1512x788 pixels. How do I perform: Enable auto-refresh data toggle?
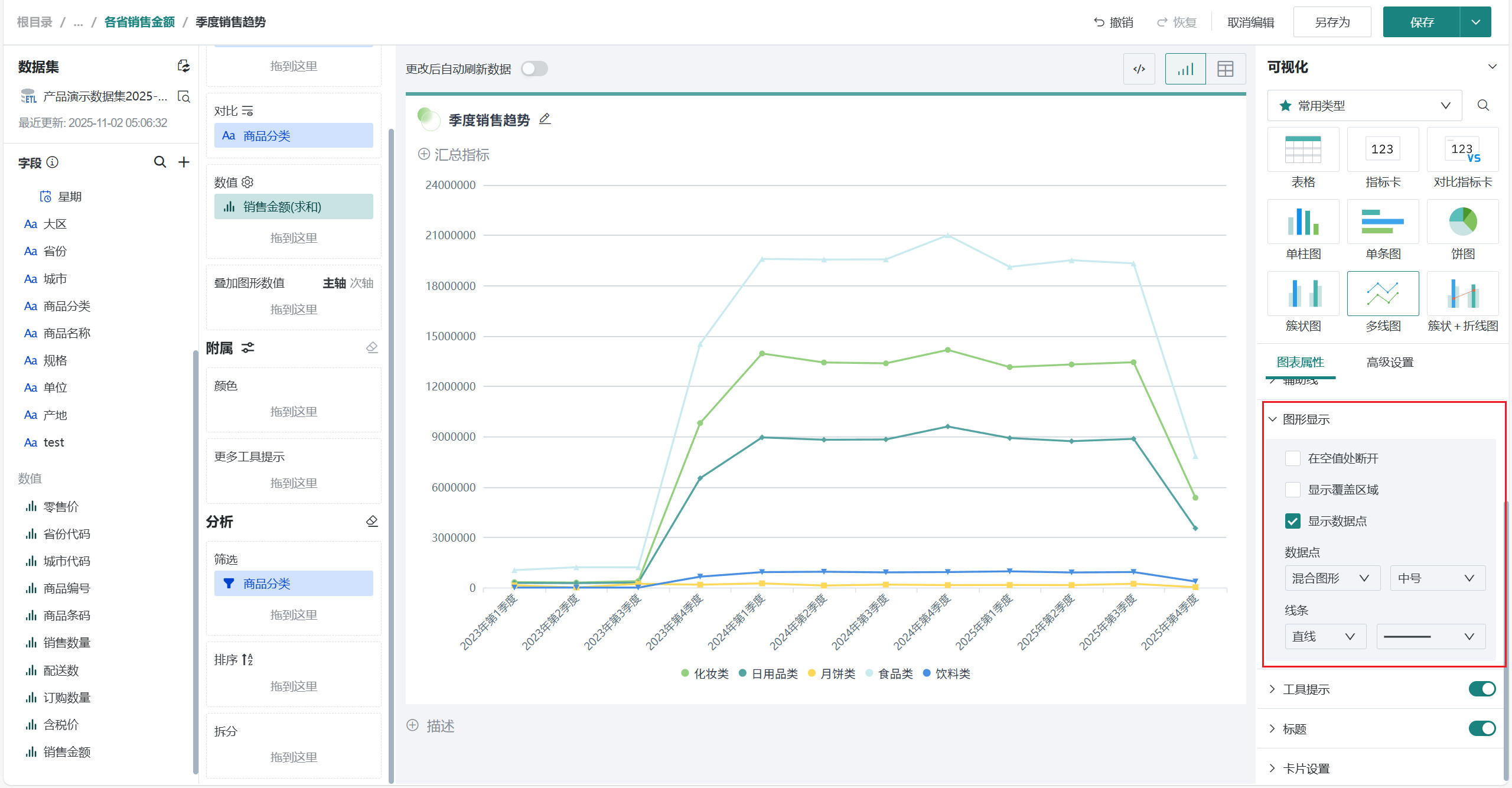[x=535, y=69]
